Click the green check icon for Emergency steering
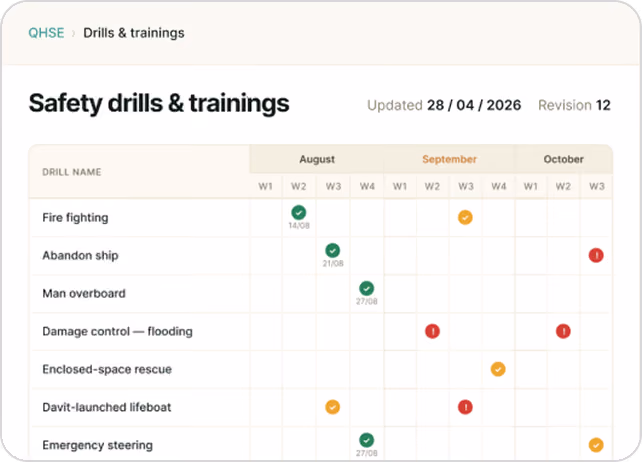642x462 pixels. pyautogui.click(x=366, y=440)
